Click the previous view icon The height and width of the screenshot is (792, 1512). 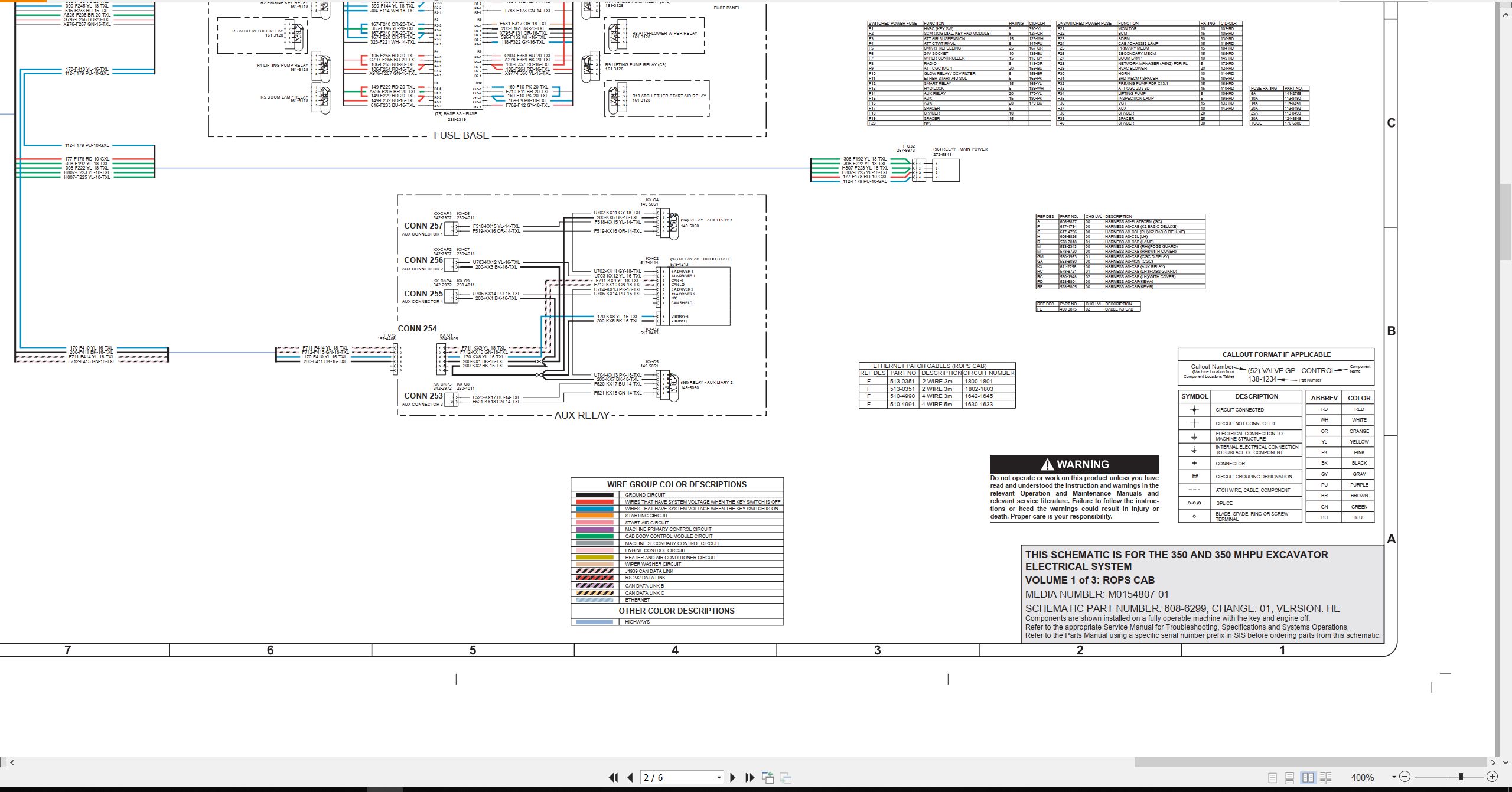tap(768, 778)
